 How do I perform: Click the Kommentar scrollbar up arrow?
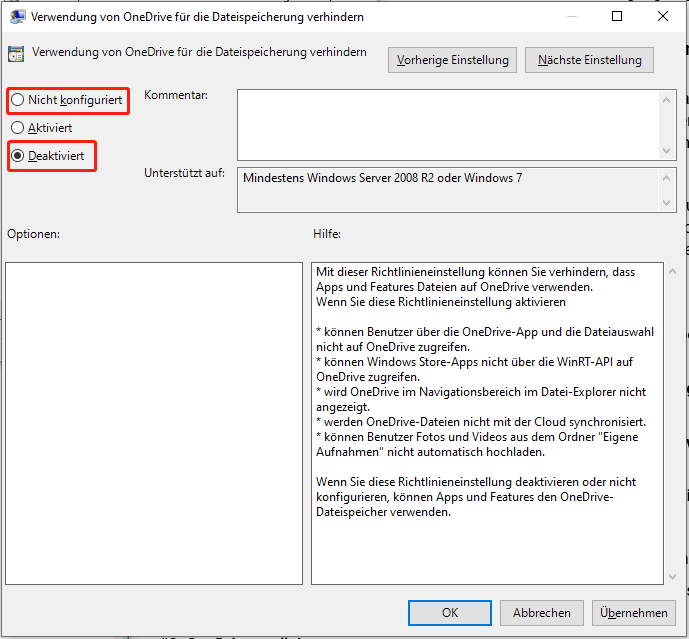pyautogui.click(x=666, y=100)
